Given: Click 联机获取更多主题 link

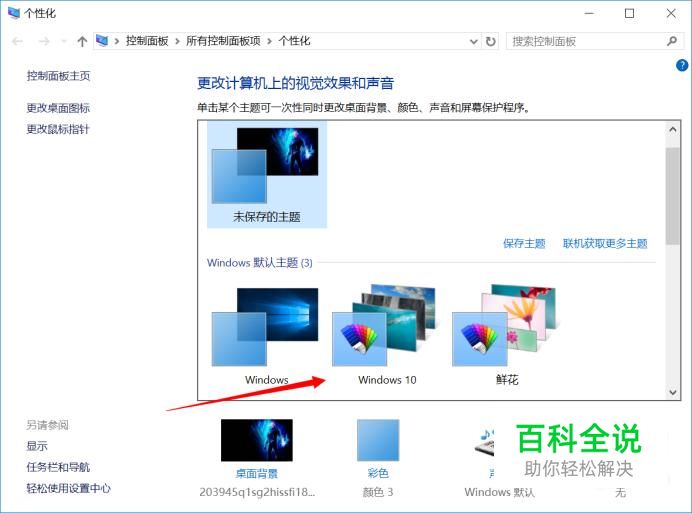Looking at the screenshot, I should coord(605,243).
